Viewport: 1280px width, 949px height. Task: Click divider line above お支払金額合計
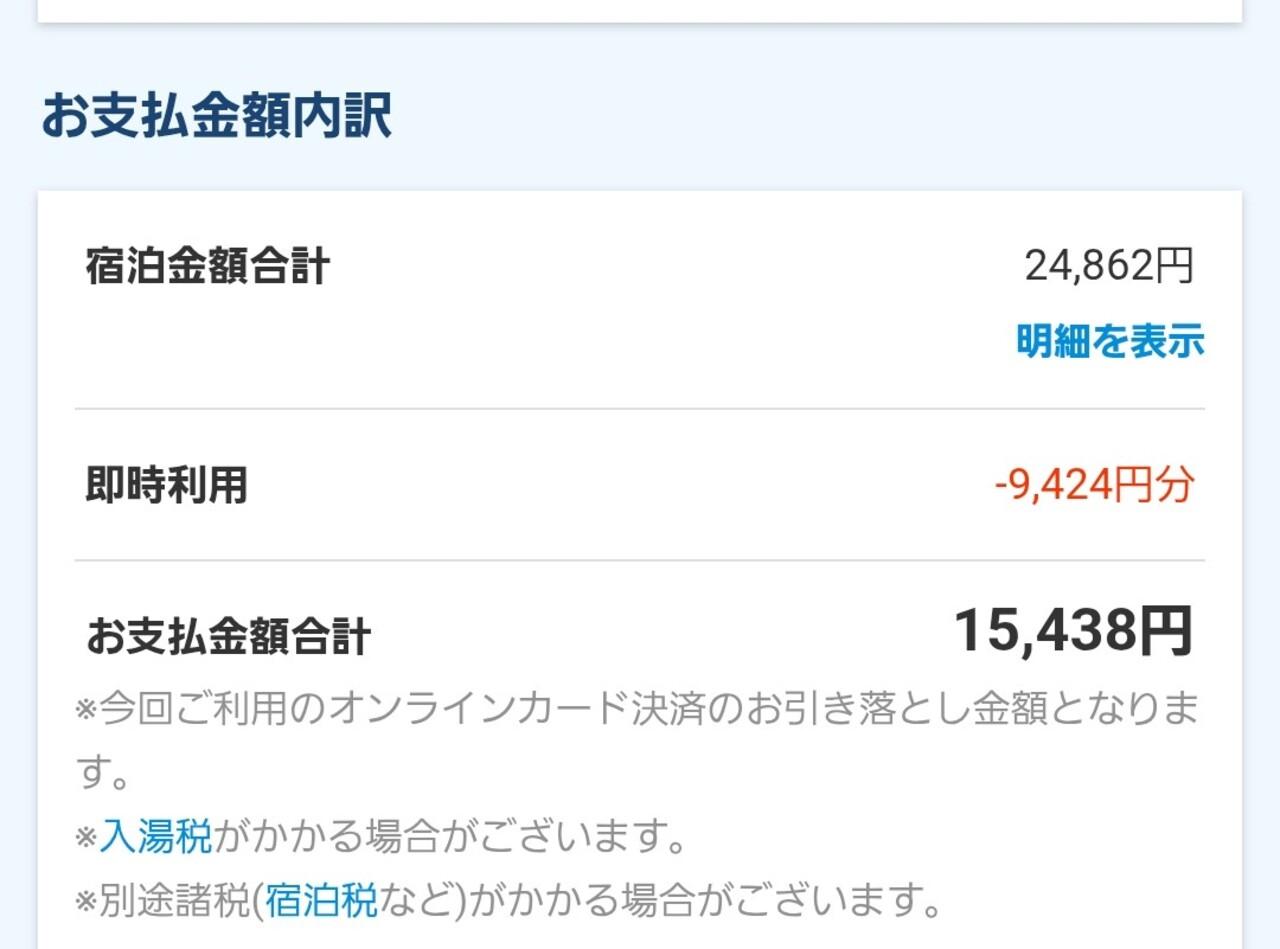coord(640,561)
